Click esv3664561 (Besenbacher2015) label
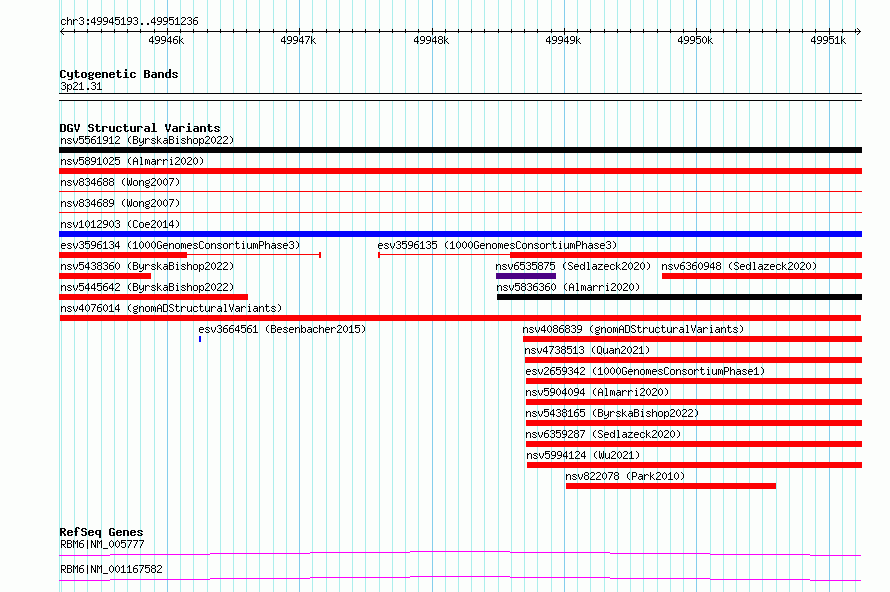Viewport: 890px width, 592px height. coord(282,329)
